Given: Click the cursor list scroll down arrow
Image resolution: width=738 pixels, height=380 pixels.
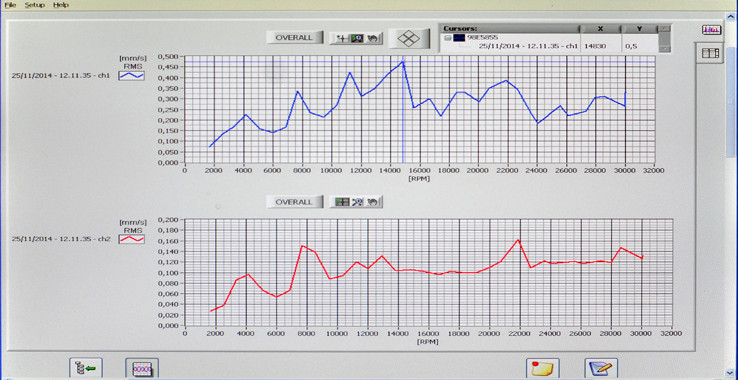Looking at the screenshot, I should pos(664,48).
